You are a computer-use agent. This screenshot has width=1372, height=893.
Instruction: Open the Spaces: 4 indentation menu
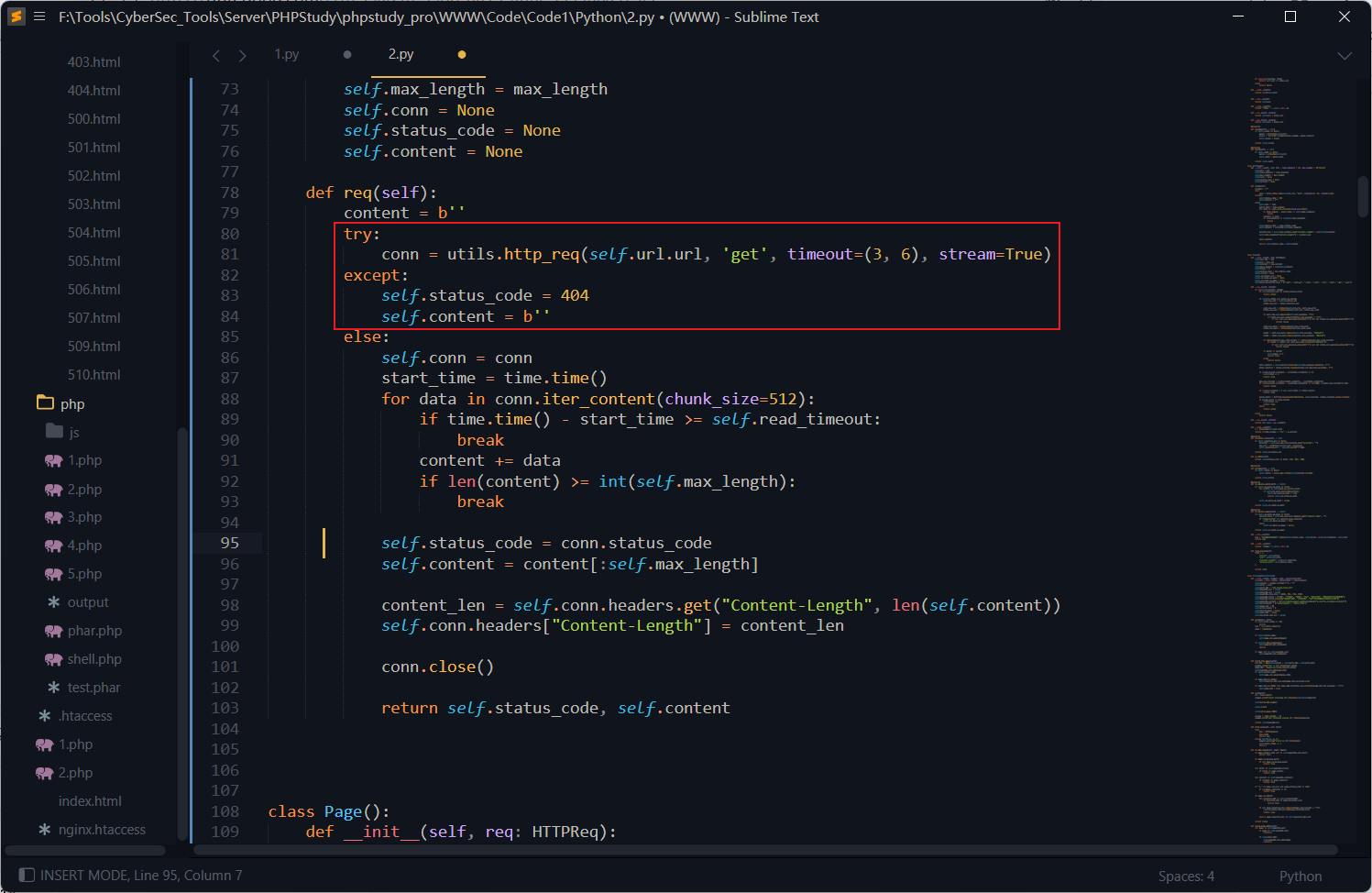1185,876
